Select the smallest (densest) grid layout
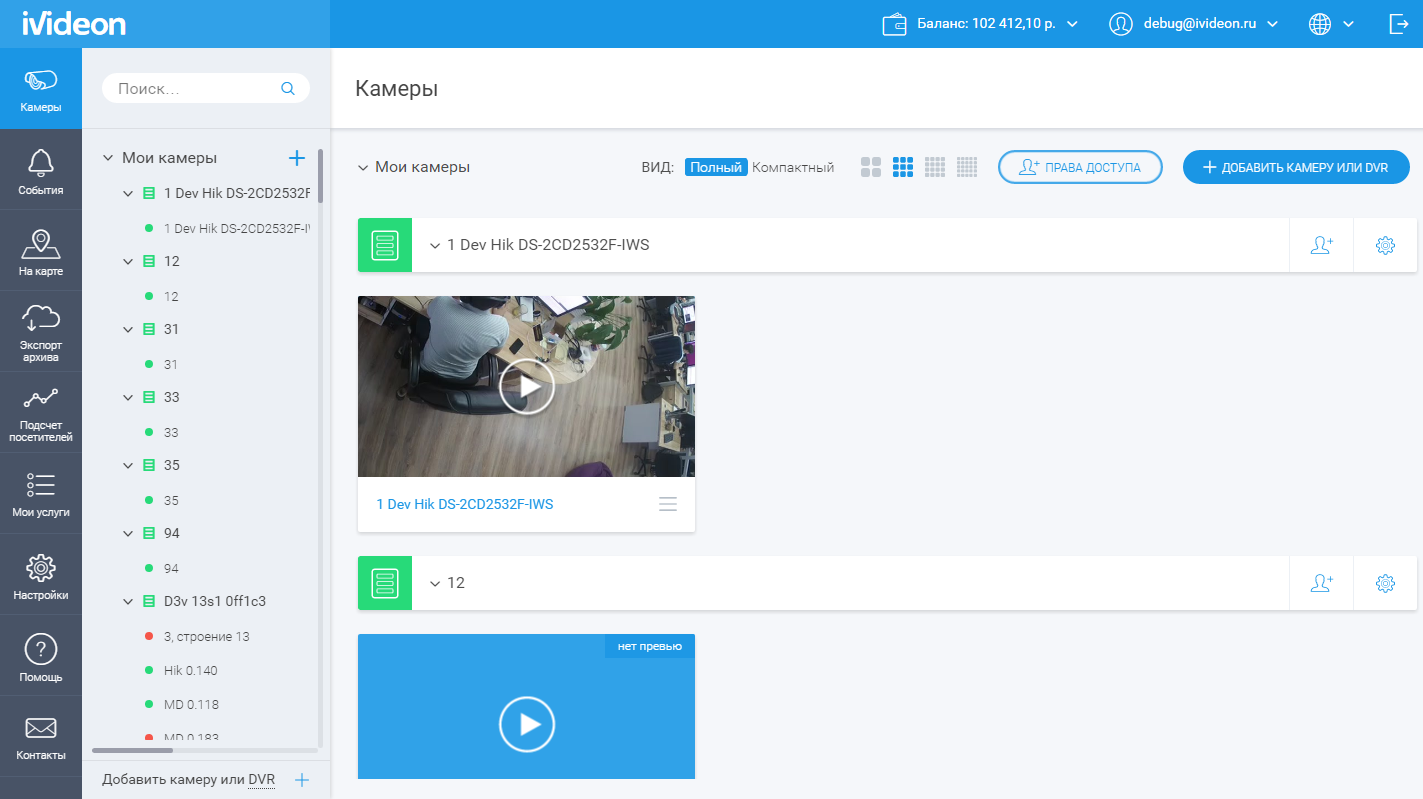Screen dimensions: 1423x799 [x=966, y=168]
